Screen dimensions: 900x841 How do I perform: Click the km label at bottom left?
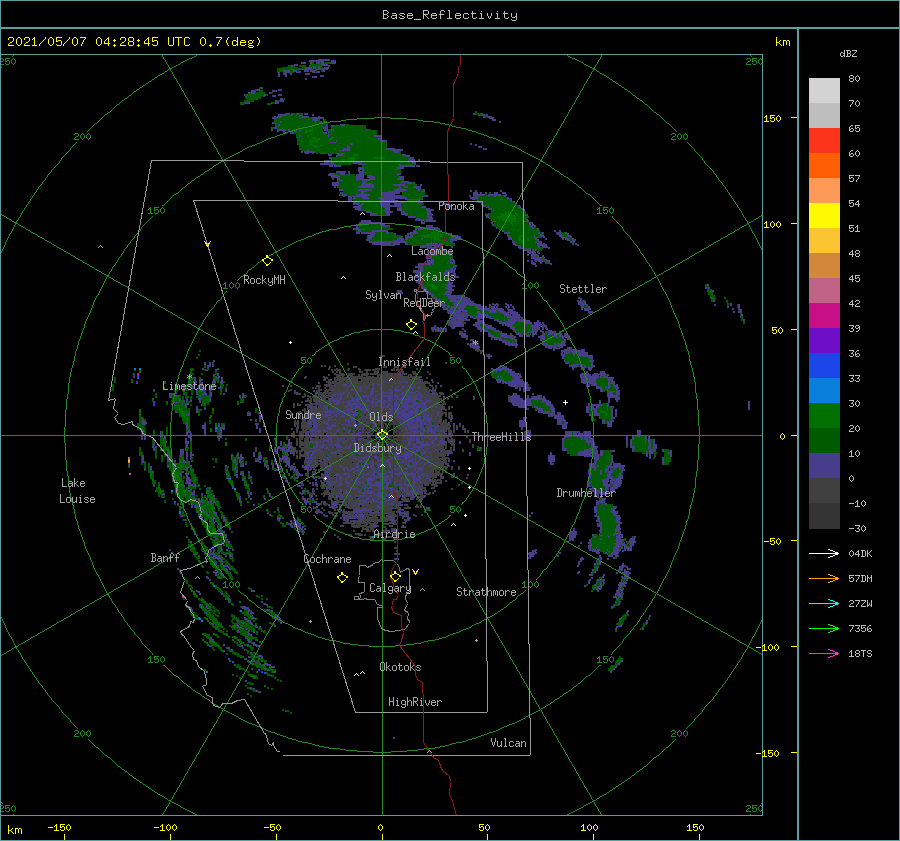tap(14, 830)
